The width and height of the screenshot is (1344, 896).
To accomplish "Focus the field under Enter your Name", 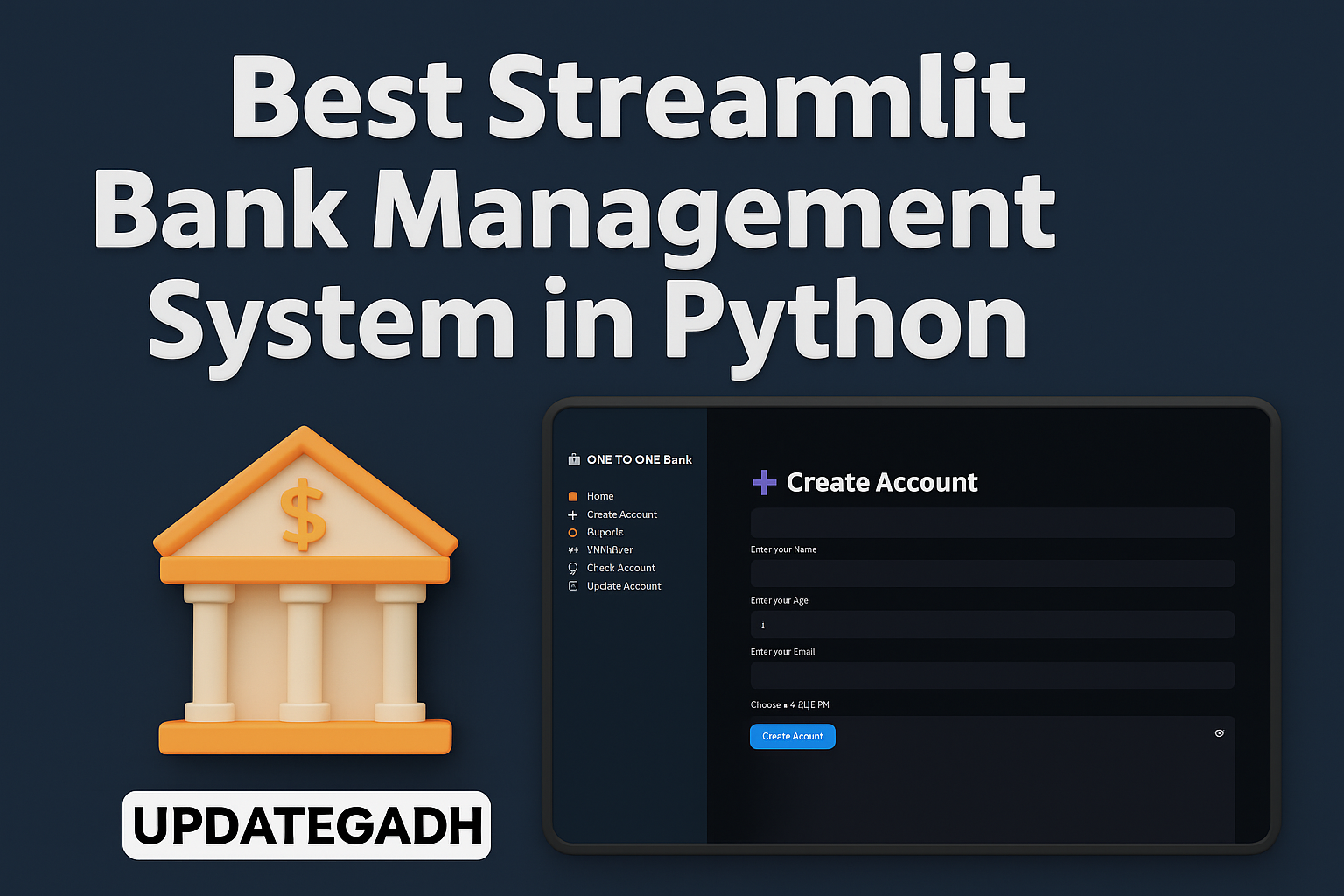I will [992, 574].
